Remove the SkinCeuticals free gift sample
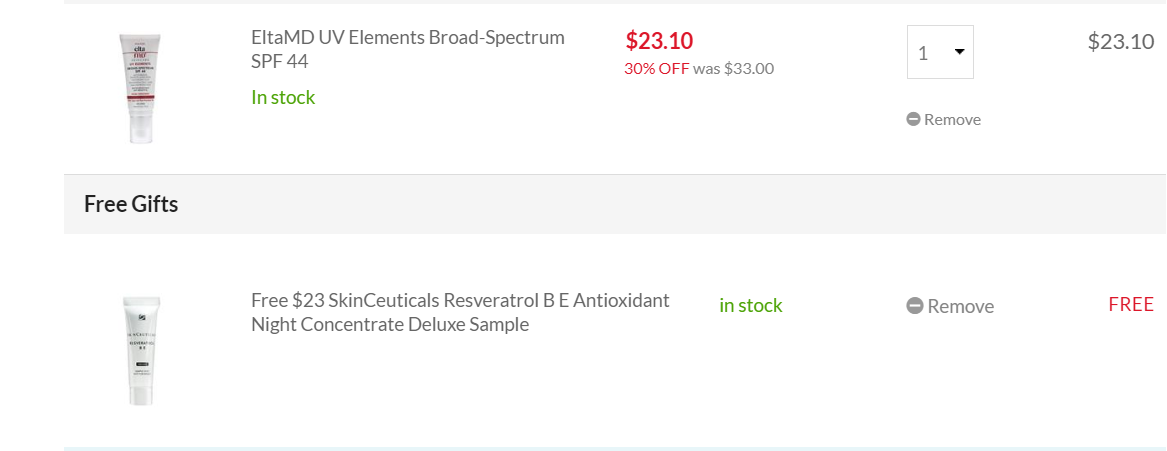 (959, 306)
